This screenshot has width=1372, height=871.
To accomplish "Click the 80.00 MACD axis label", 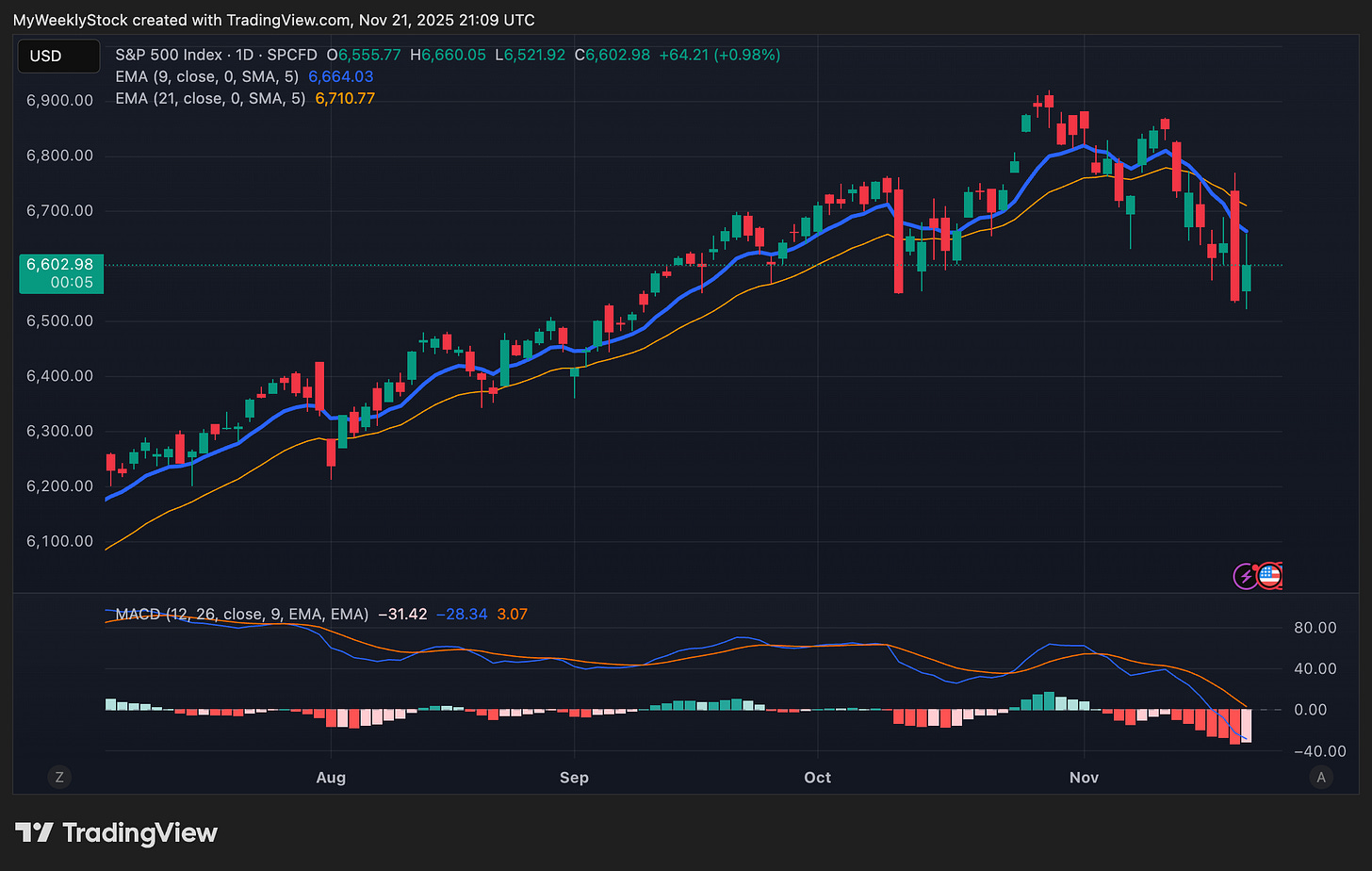I will tap(1315, 628).
